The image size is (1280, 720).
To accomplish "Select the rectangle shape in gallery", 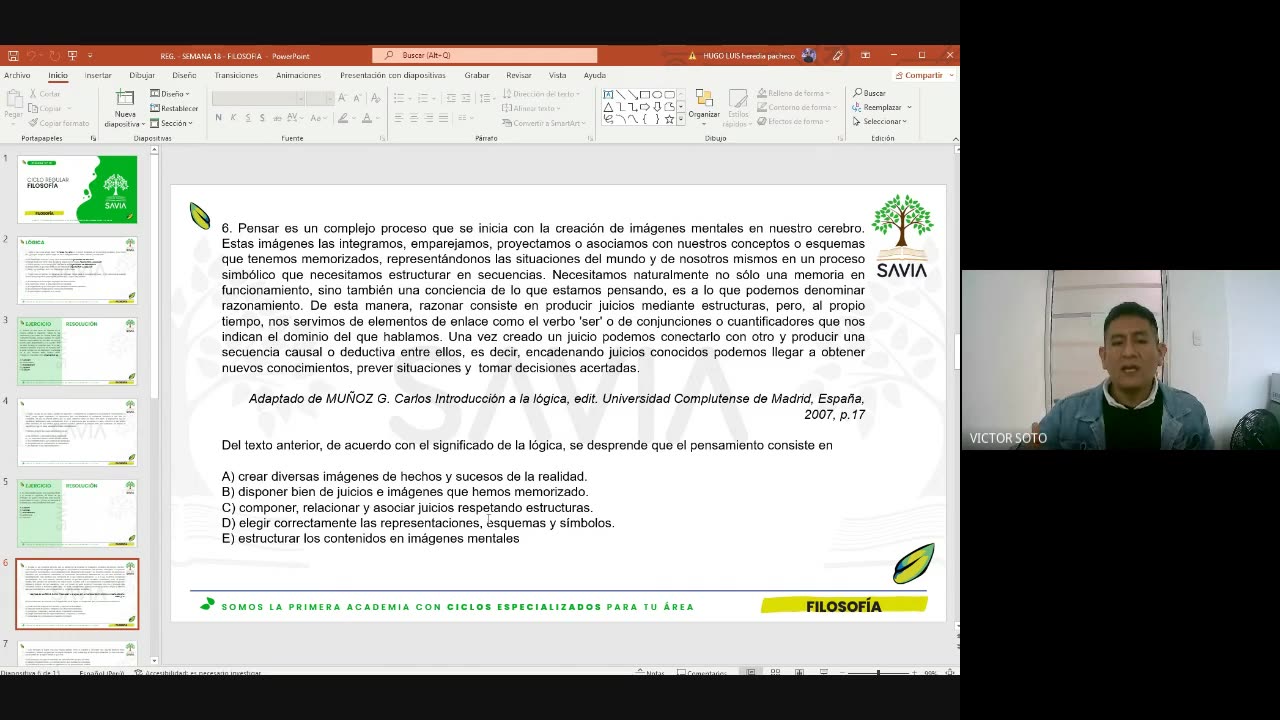I will click(645, 95).
